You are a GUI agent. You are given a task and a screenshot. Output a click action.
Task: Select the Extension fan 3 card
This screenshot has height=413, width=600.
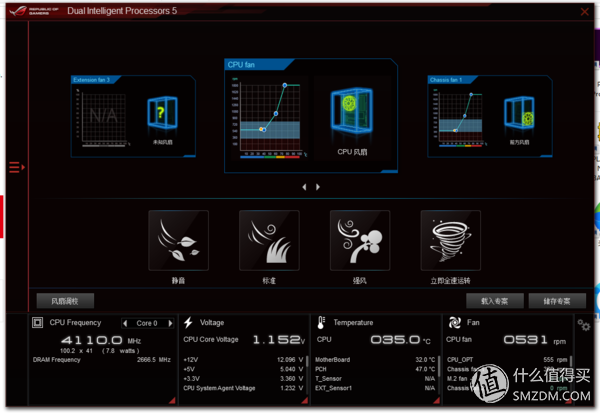133,116
